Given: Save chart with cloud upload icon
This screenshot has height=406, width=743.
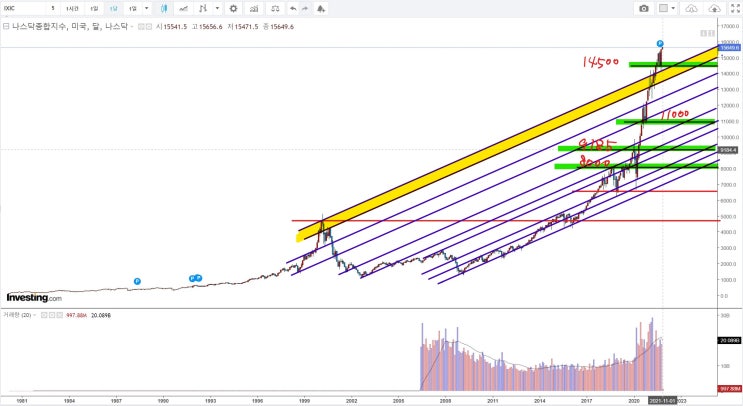Looking at the screenshot, I should [x=714, y=9].
